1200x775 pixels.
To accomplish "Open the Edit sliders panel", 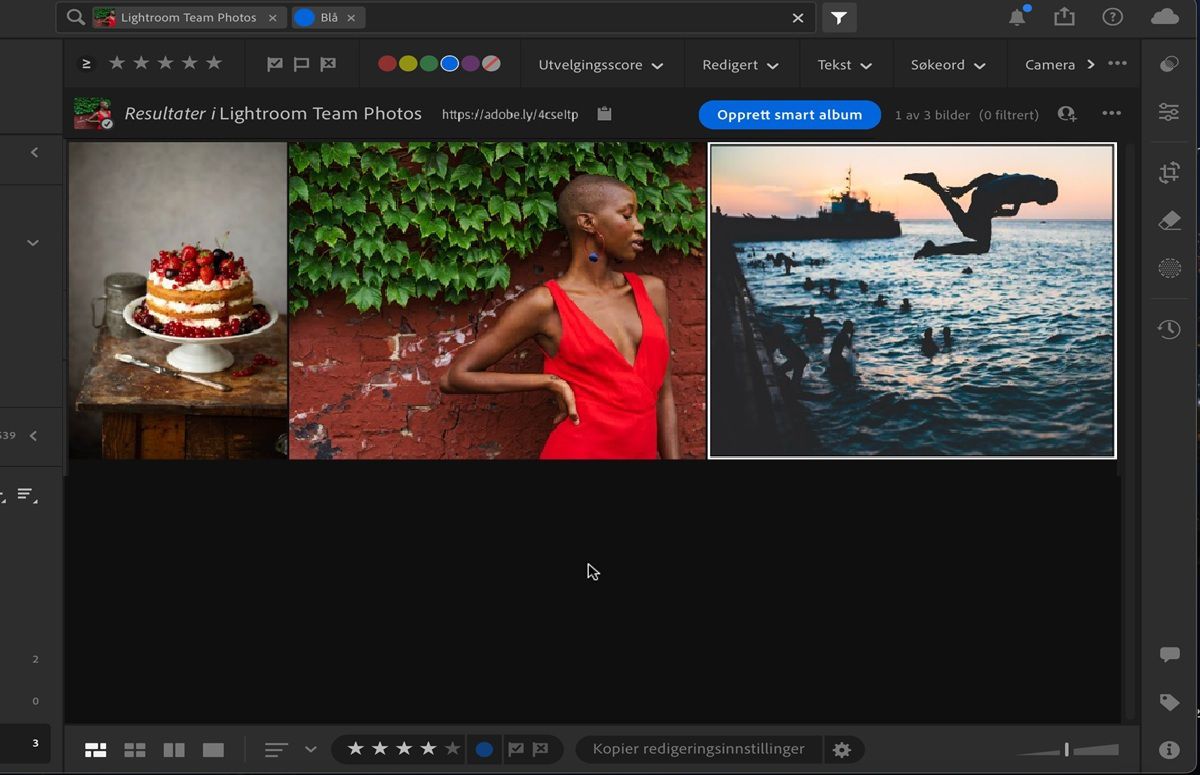I will pyautogui.click(x=1168, y=112).
